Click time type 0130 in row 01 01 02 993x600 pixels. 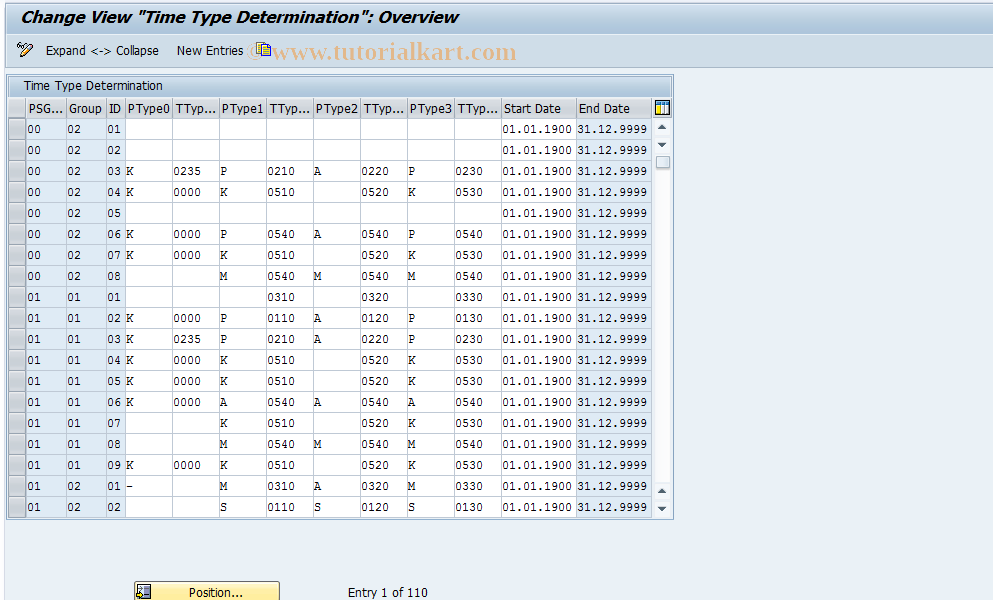click(478, 318)
